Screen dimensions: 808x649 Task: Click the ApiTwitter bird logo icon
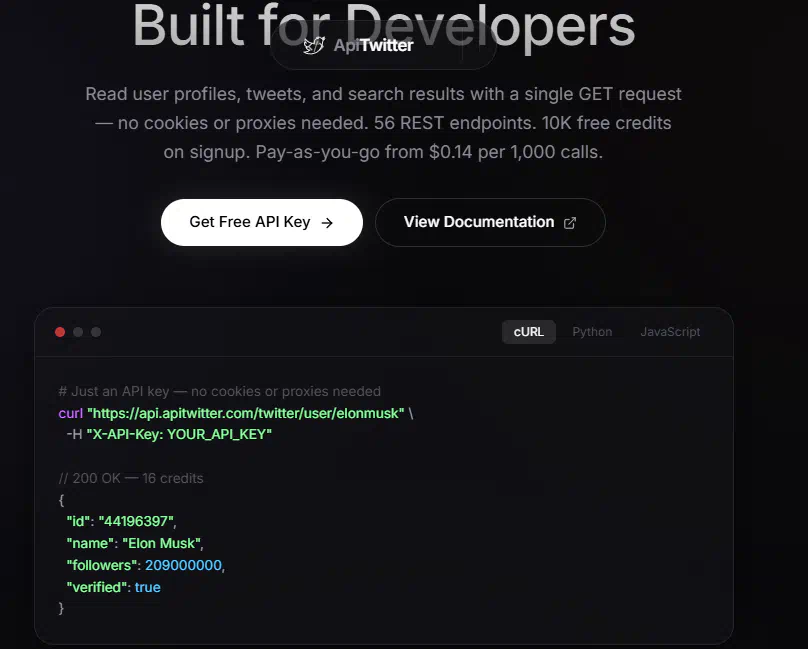pos(313,45)
